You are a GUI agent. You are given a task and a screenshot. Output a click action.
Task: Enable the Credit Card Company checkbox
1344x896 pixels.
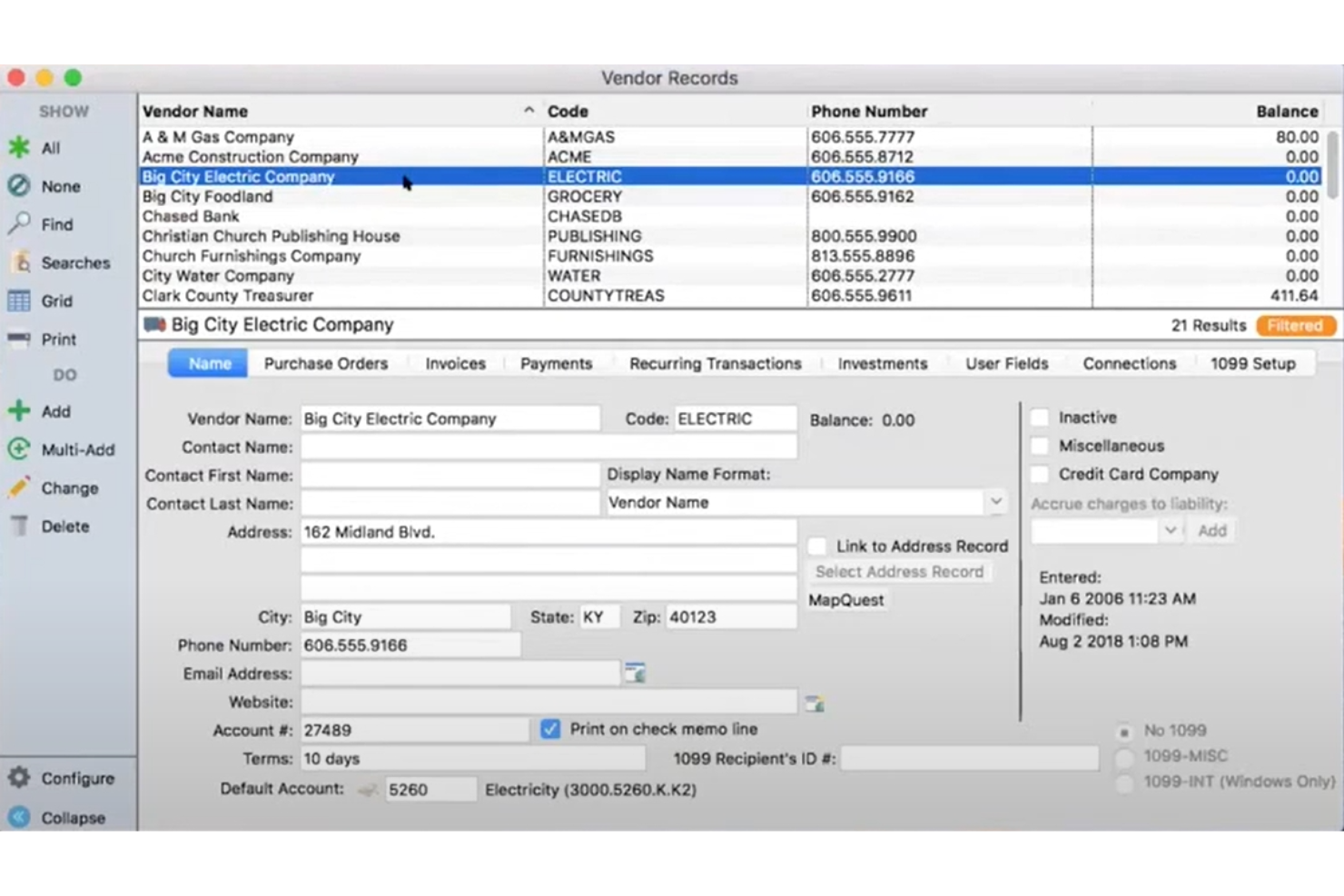(1040, 474)
